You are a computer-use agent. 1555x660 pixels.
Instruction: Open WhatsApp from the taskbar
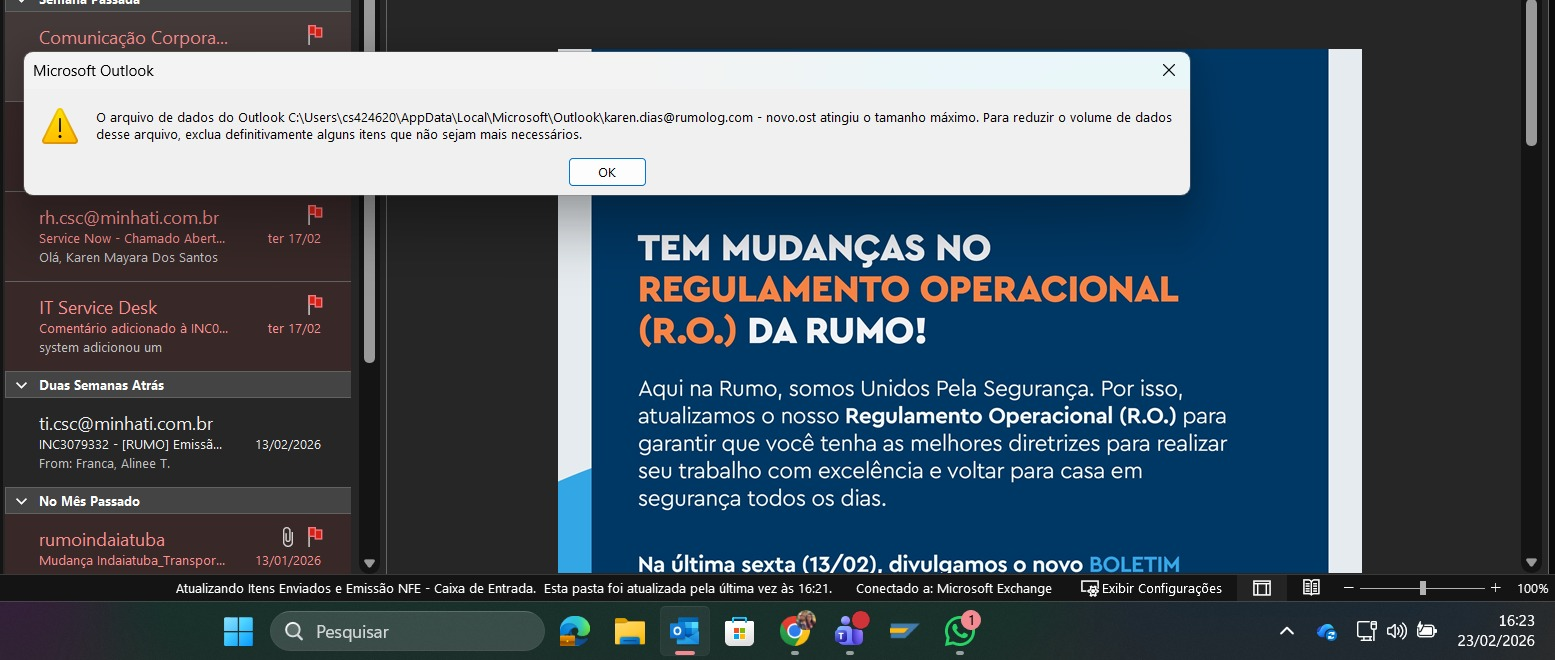click(x=960, y=631)
